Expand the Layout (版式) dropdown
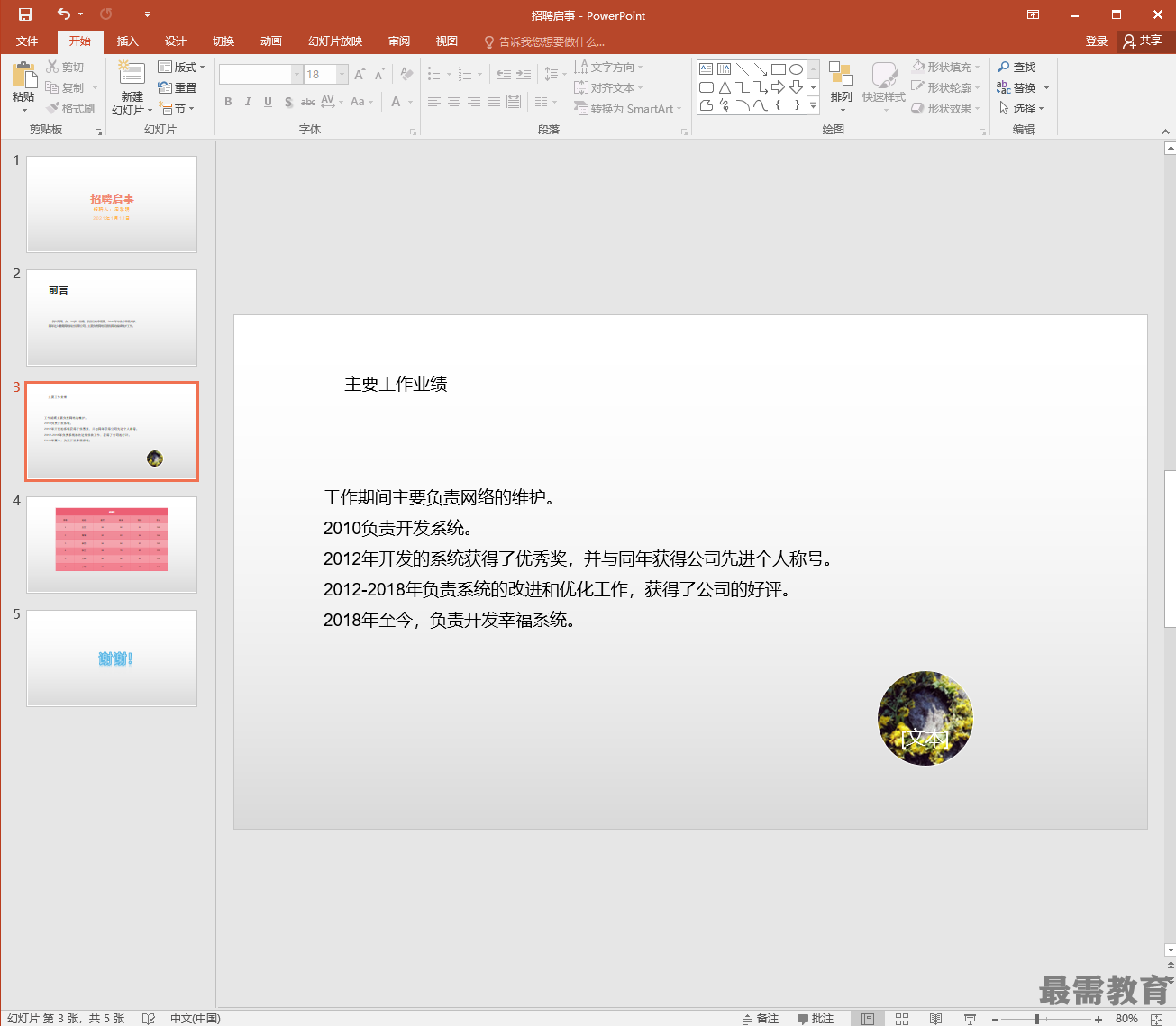The width and height of the screenshot is (1176, 1026). [x=181, y=67]
